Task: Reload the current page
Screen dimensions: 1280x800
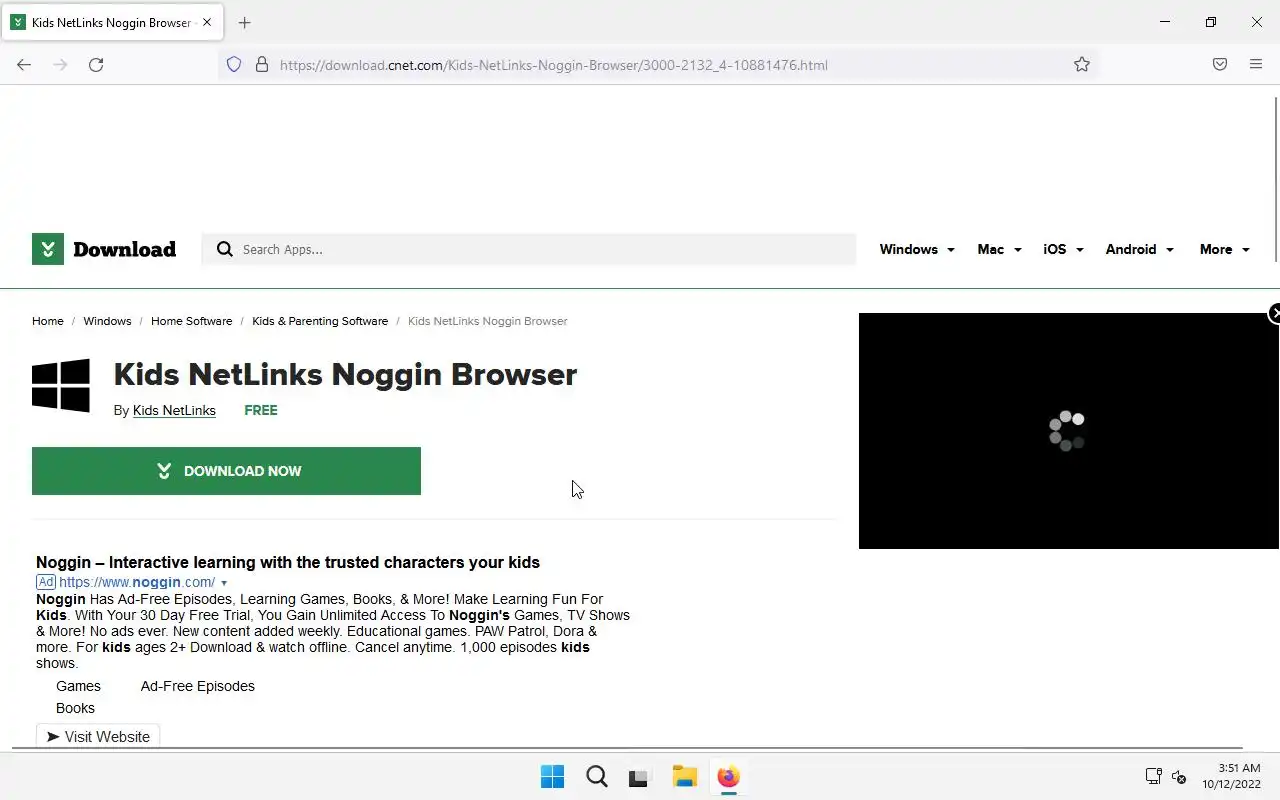Action: (96, 64)
